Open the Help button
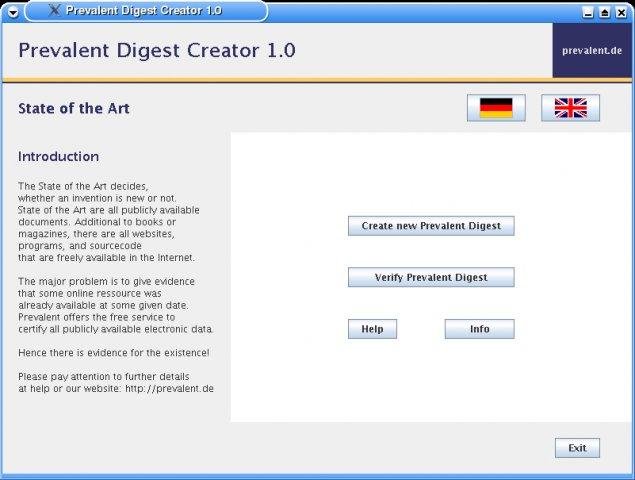The height and width of the screenshot is (480, 635). [x=372, y=329]
